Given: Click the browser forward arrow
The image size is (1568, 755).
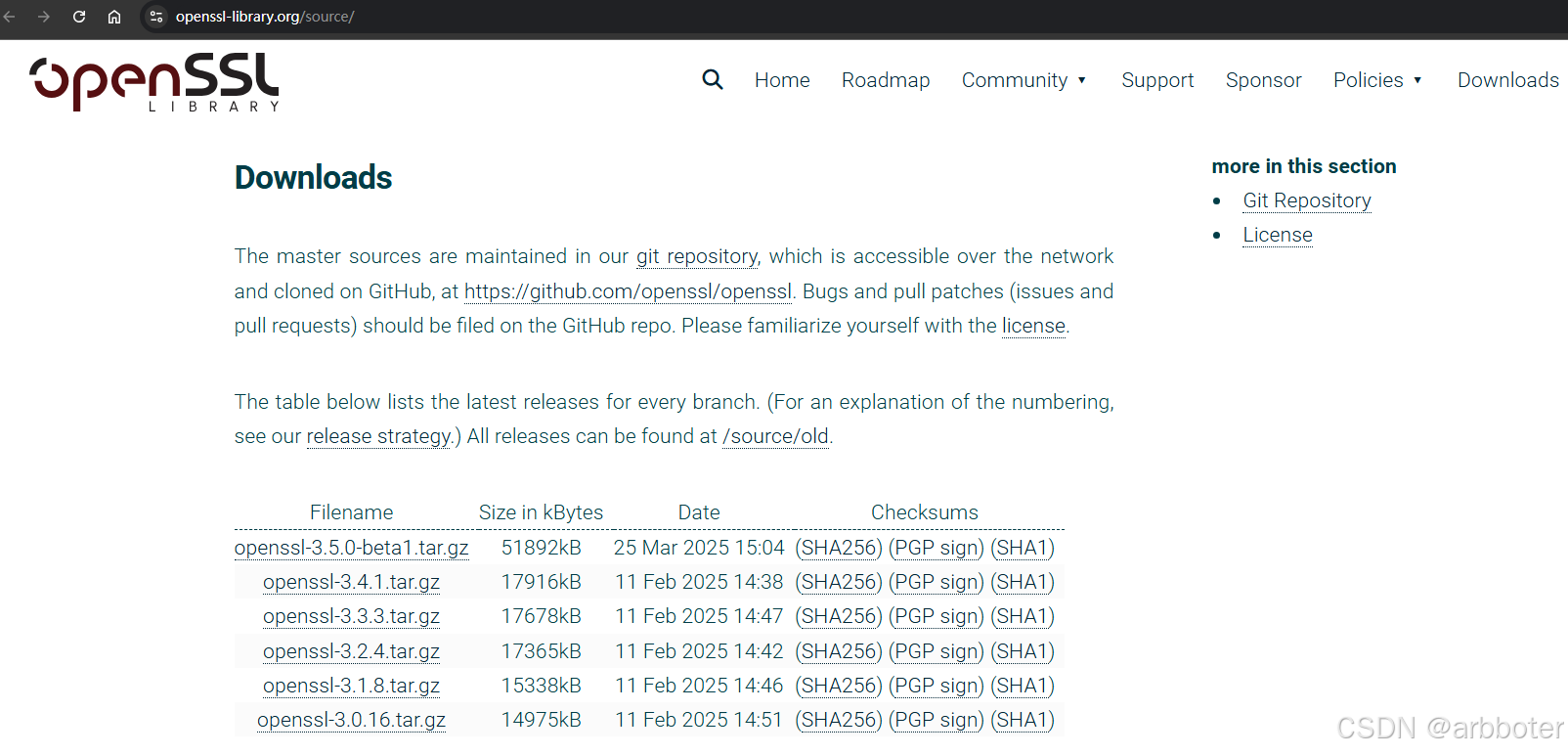Looking at the screenshot, I should tap(44, 17).
